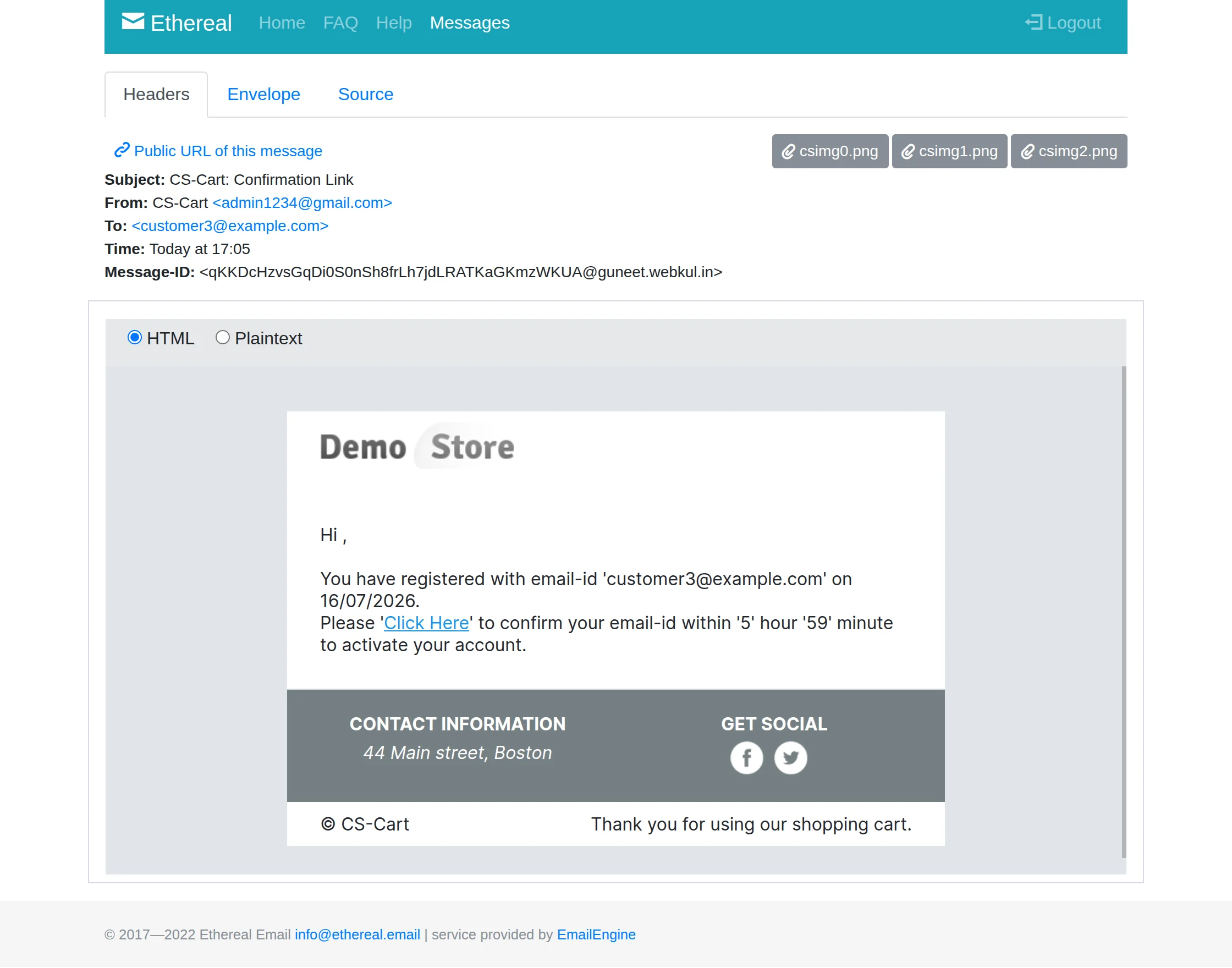Click the Facebook icon under Get Social

[746, 758]
